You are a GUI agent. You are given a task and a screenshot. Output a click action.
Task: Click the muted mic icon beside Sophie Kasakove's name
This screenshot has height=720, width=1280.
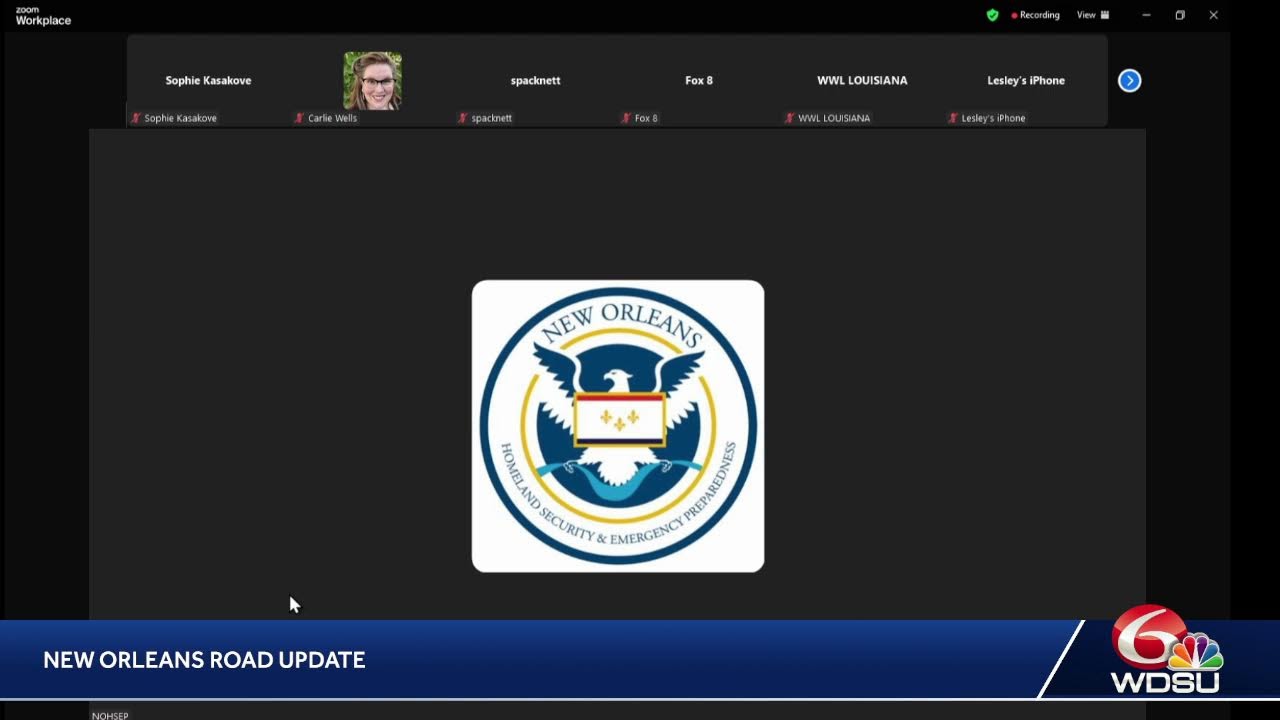click(x=136, y=118)
